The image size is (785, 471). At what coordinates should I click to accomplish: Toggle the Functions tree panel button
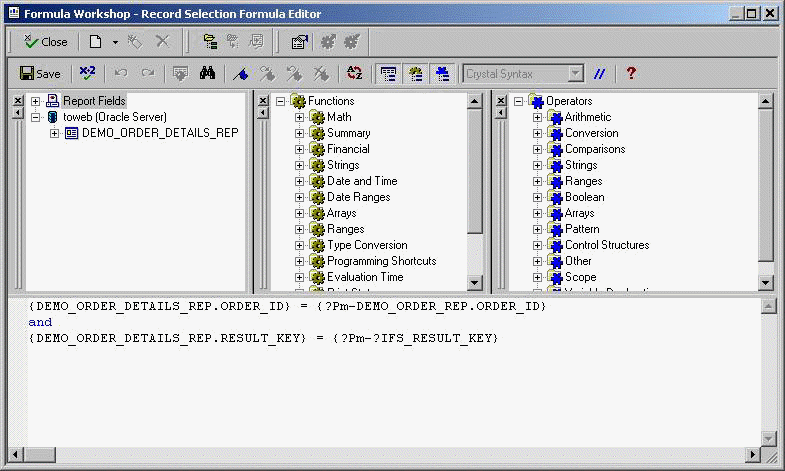[x=415, y=73]
